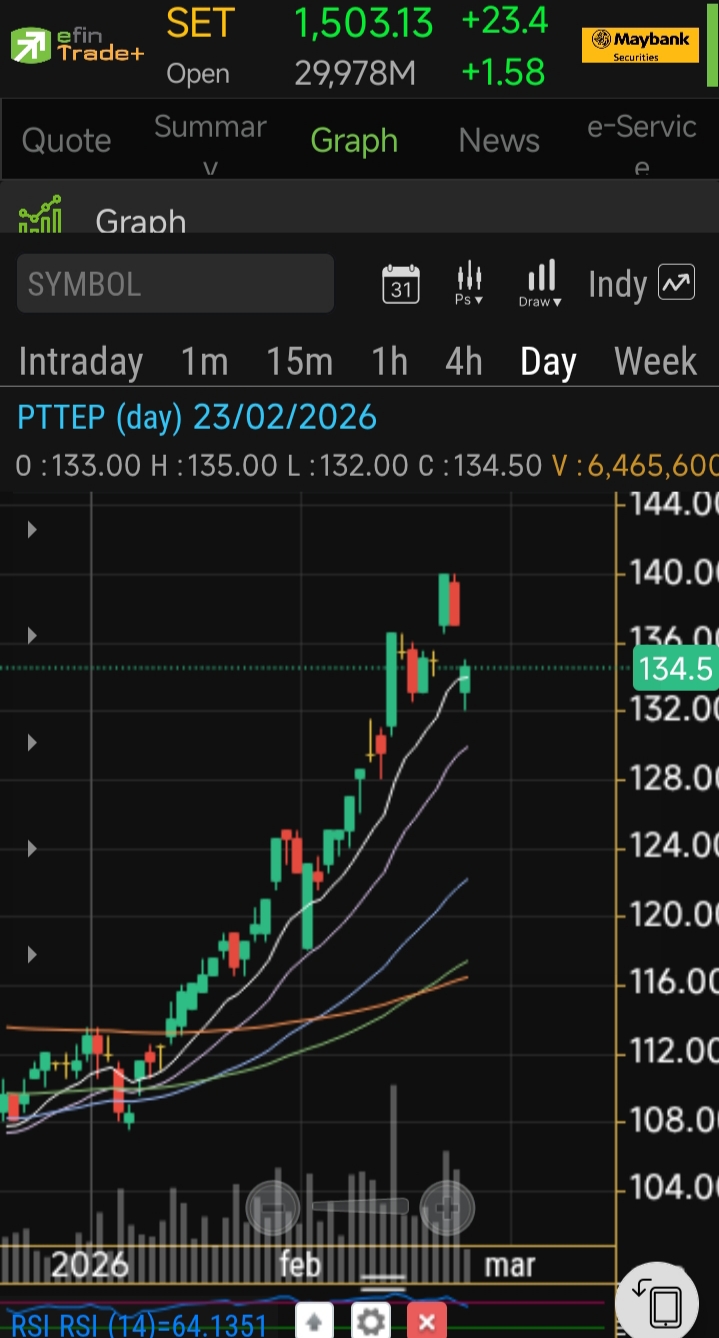Select the 1h timeframe
Viewport: 719px width, 1338px height.
389,361
